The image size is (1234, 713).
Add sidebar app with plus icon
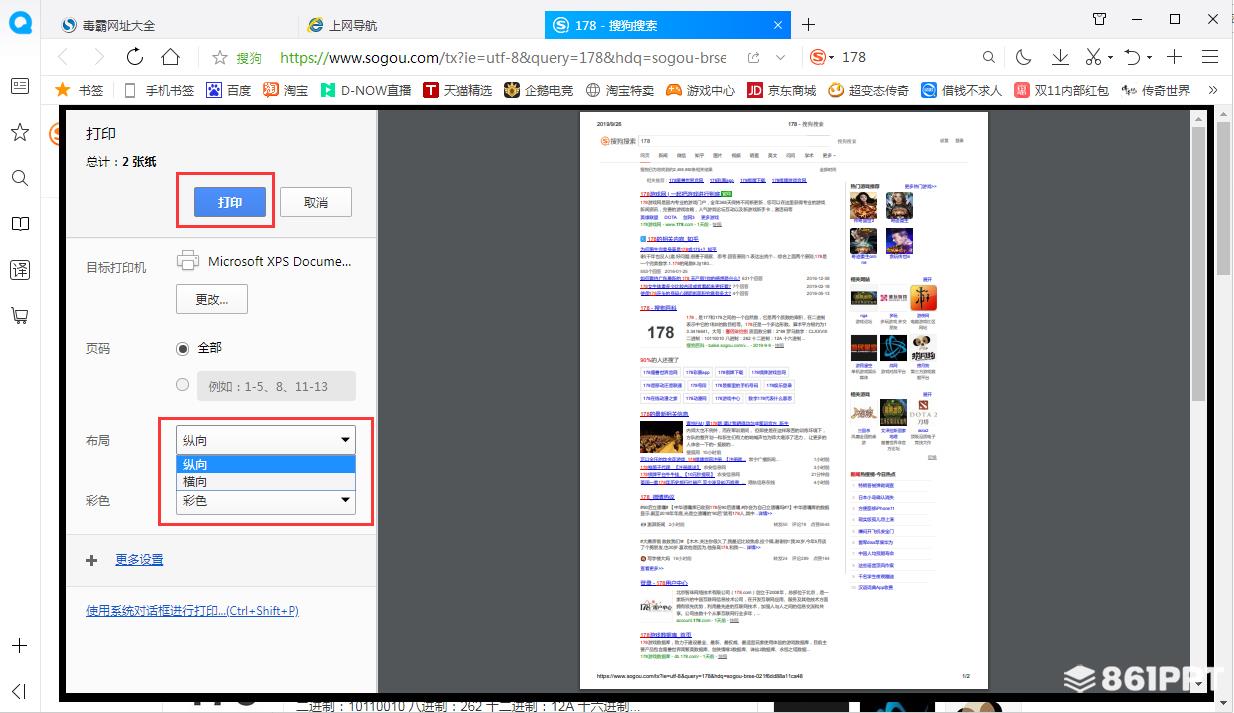(x=19, y=646)
